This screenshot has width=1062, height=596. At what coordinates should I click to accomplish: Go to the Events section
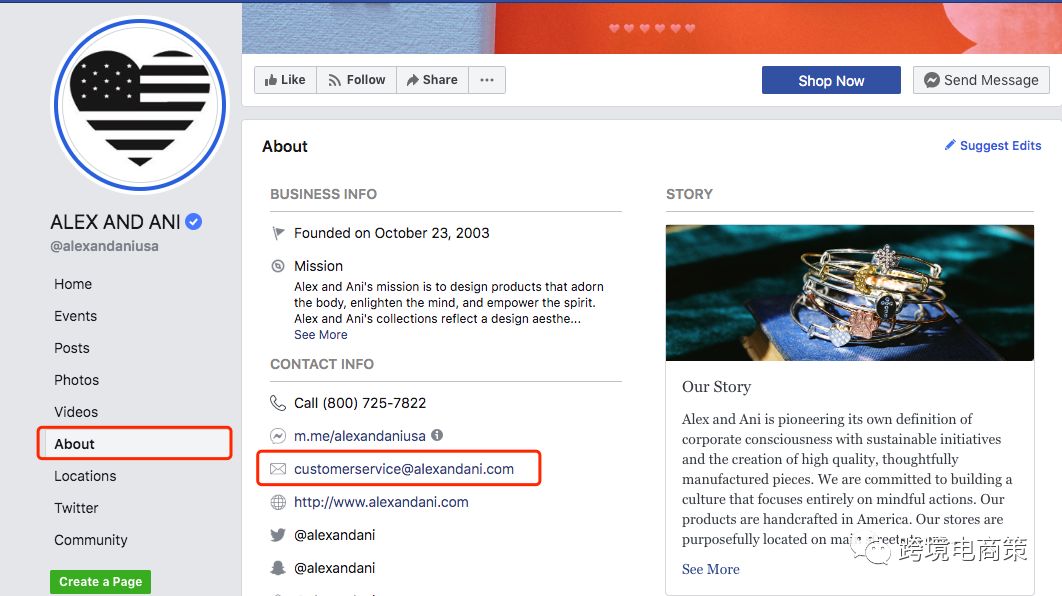click(x=76, y=316)
